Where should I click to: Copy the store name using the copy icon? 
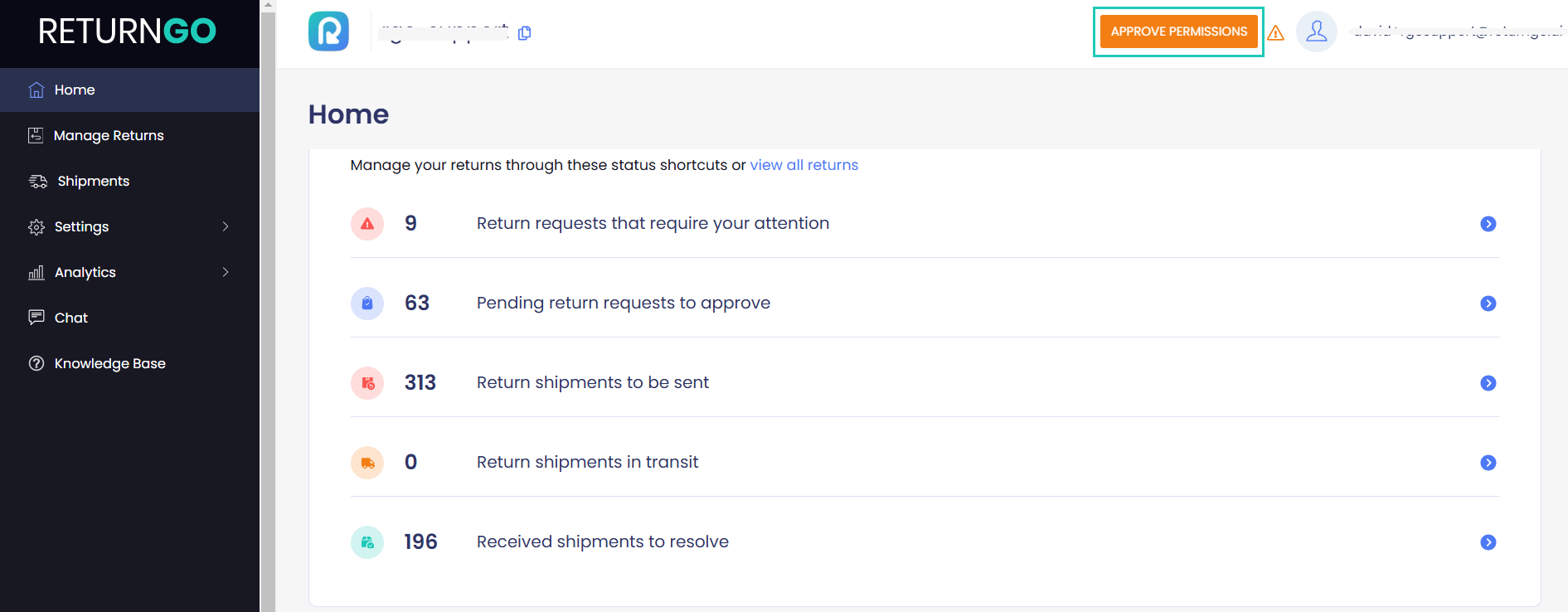524,33
